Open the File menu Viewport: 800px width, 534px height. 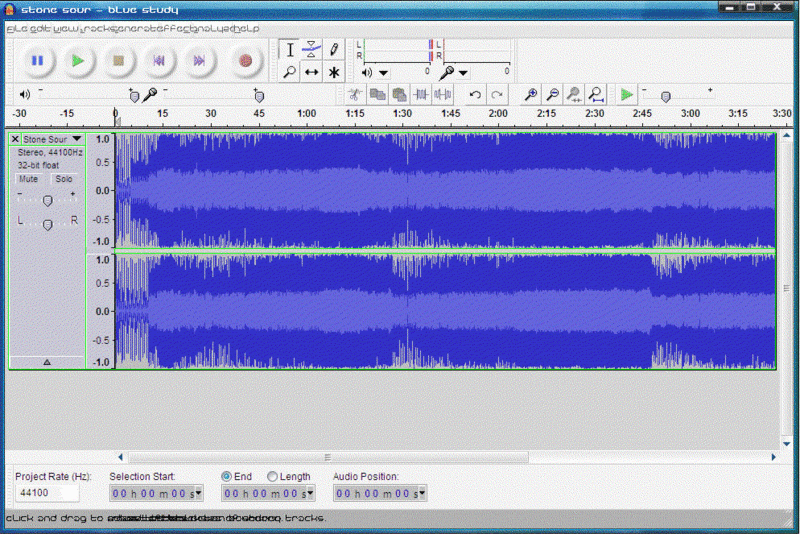[17, 29]
